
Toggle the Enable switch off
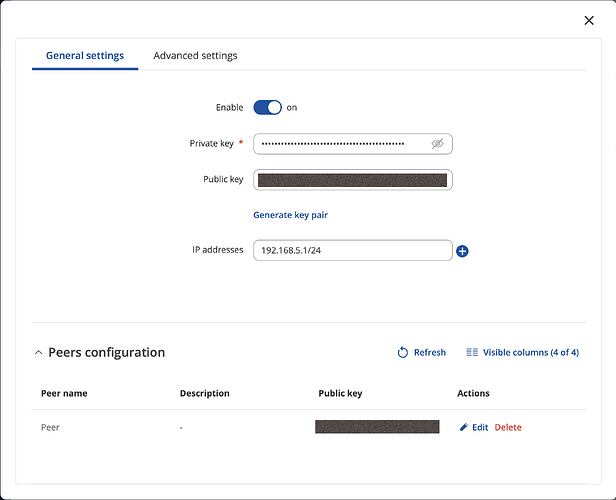pyautogui.click(x=267, y=107)
